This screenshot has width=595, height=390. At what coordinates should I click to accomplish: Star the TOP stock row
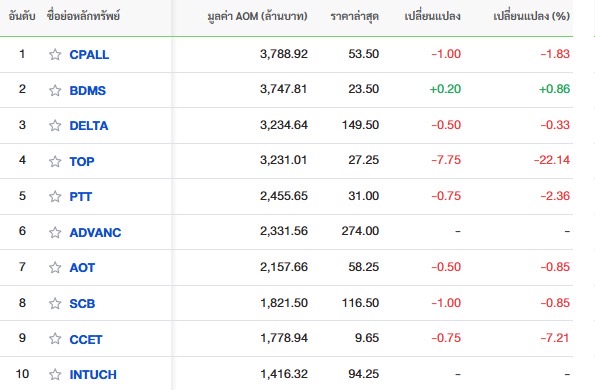point(55,161)
